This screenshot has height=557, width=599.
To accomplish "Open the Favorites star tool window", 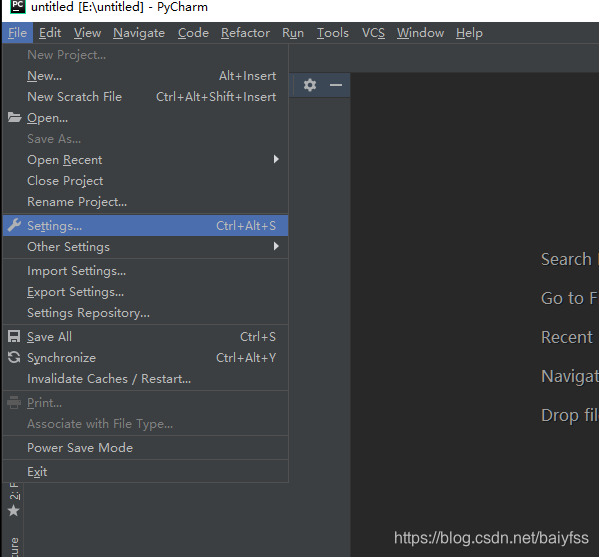I will pyautogui.click(x=14, y=510).
